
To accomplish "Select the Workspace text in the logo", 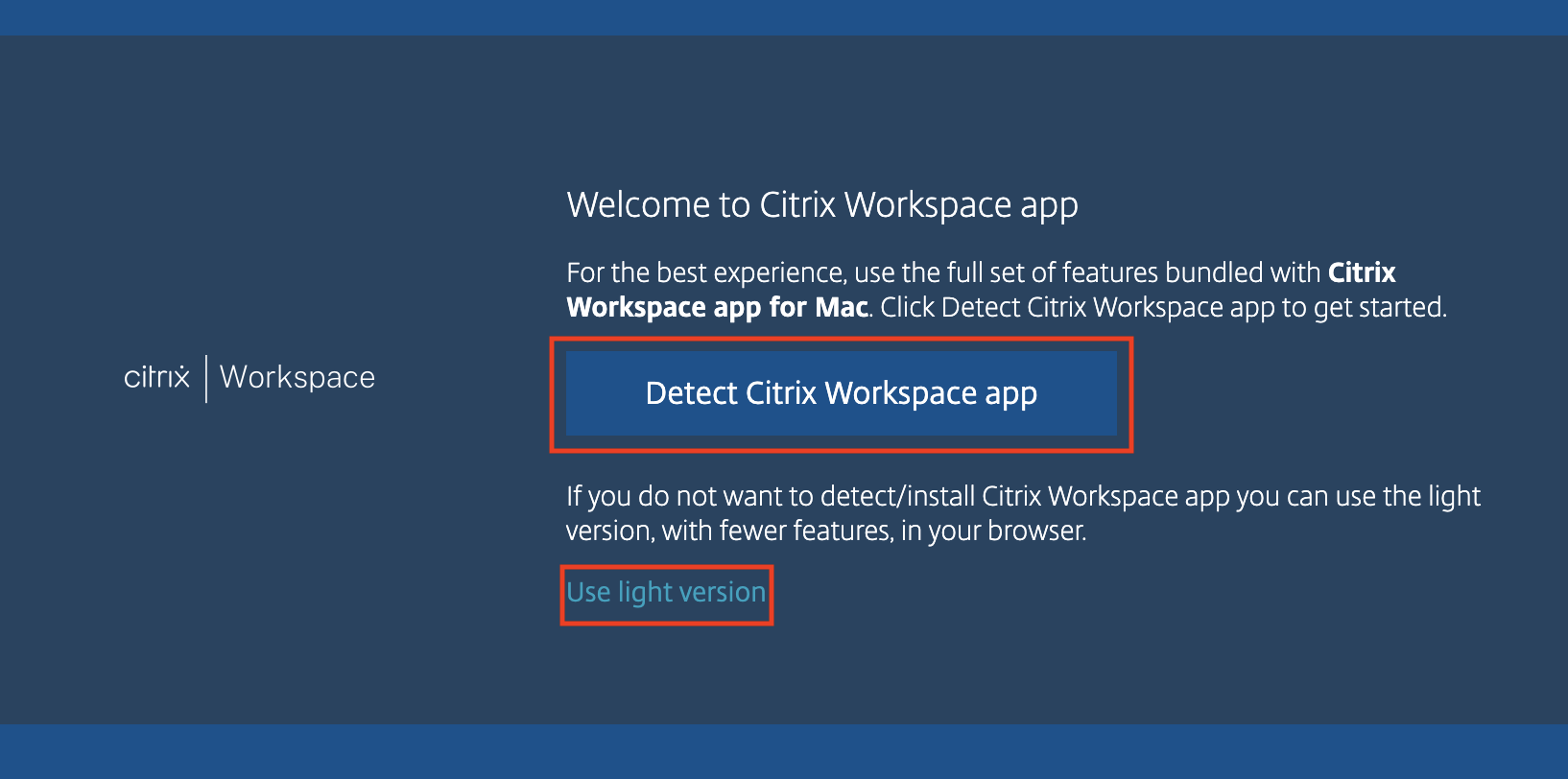I will click(x=297, y=378).
